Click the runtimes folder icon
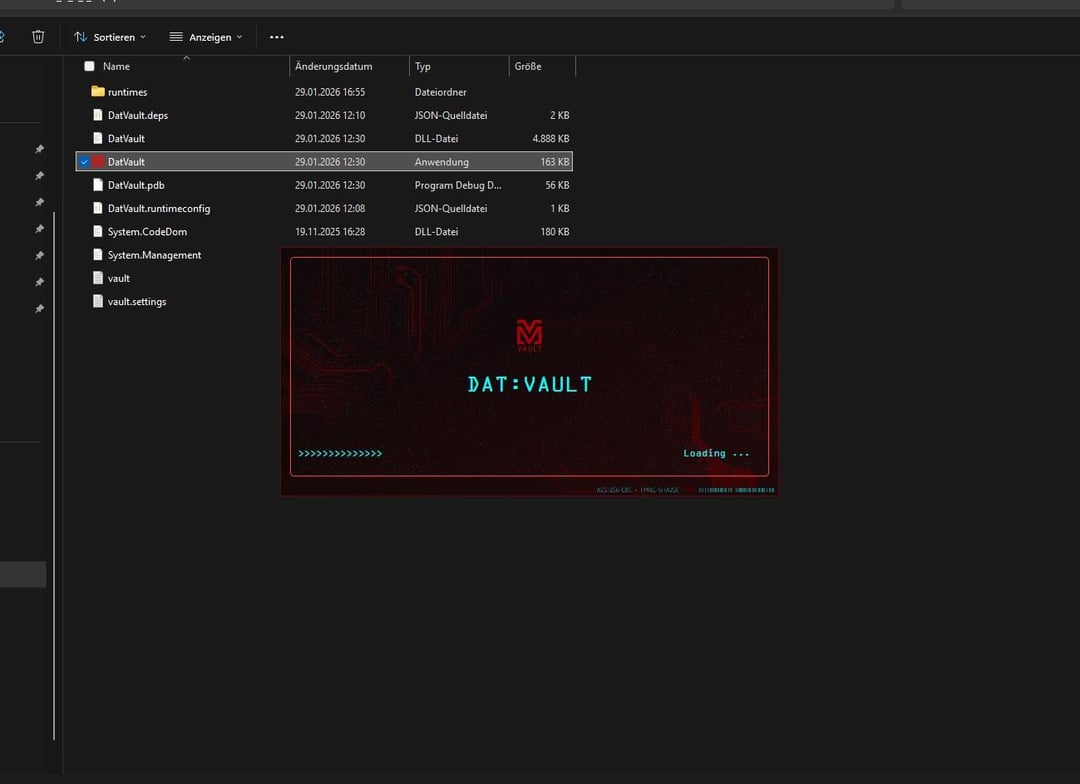The width and height of the screenshot is (1080, 784). pos(98,92)
